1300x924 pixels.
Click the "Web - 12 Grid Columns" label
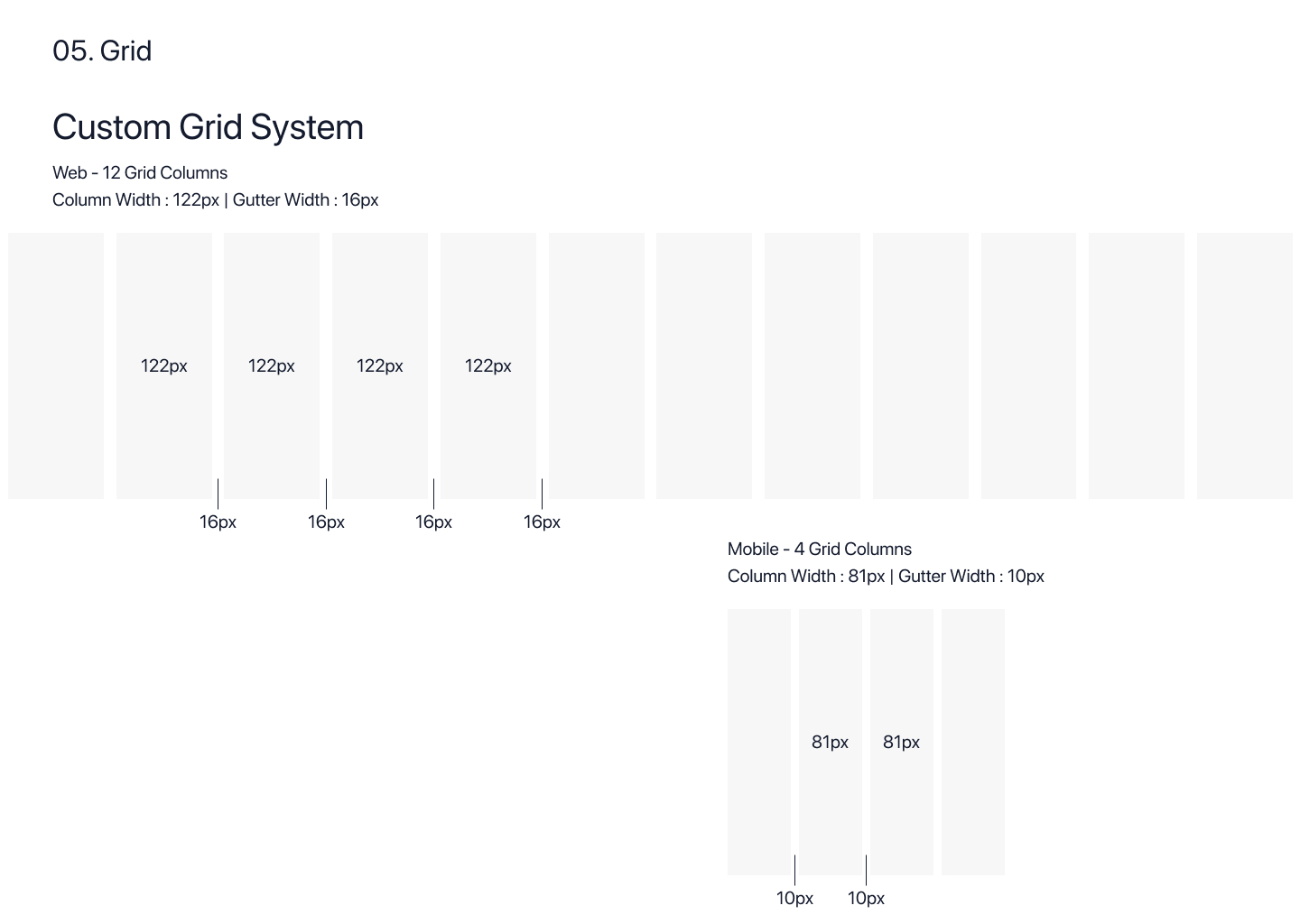click(140, 172)
